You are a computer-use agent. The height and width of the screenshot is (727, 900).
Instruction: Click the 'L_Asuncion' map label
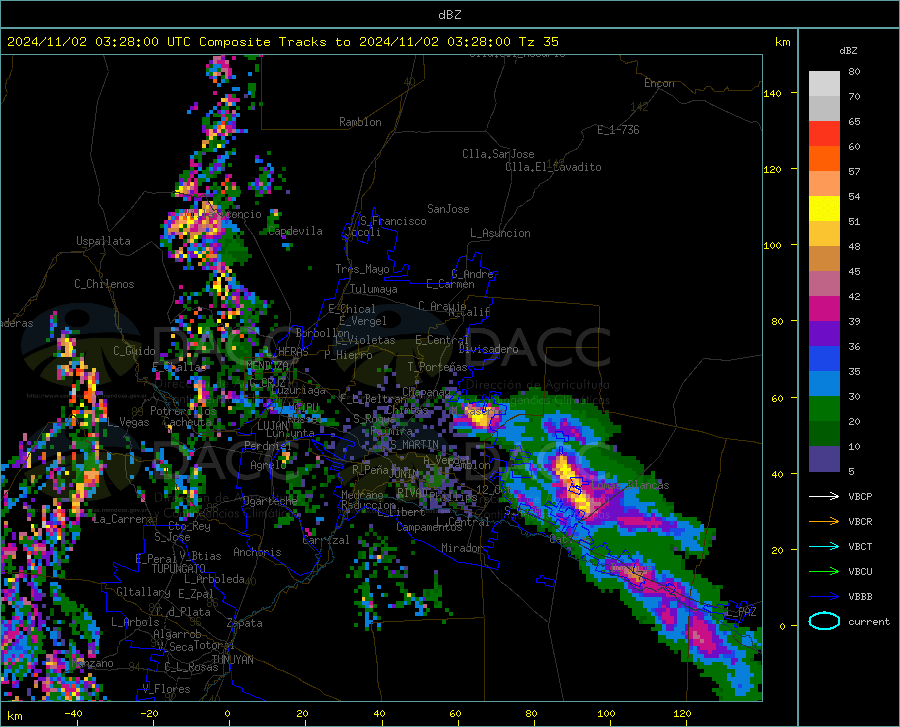pyautogui.click(x=500, y=233)
